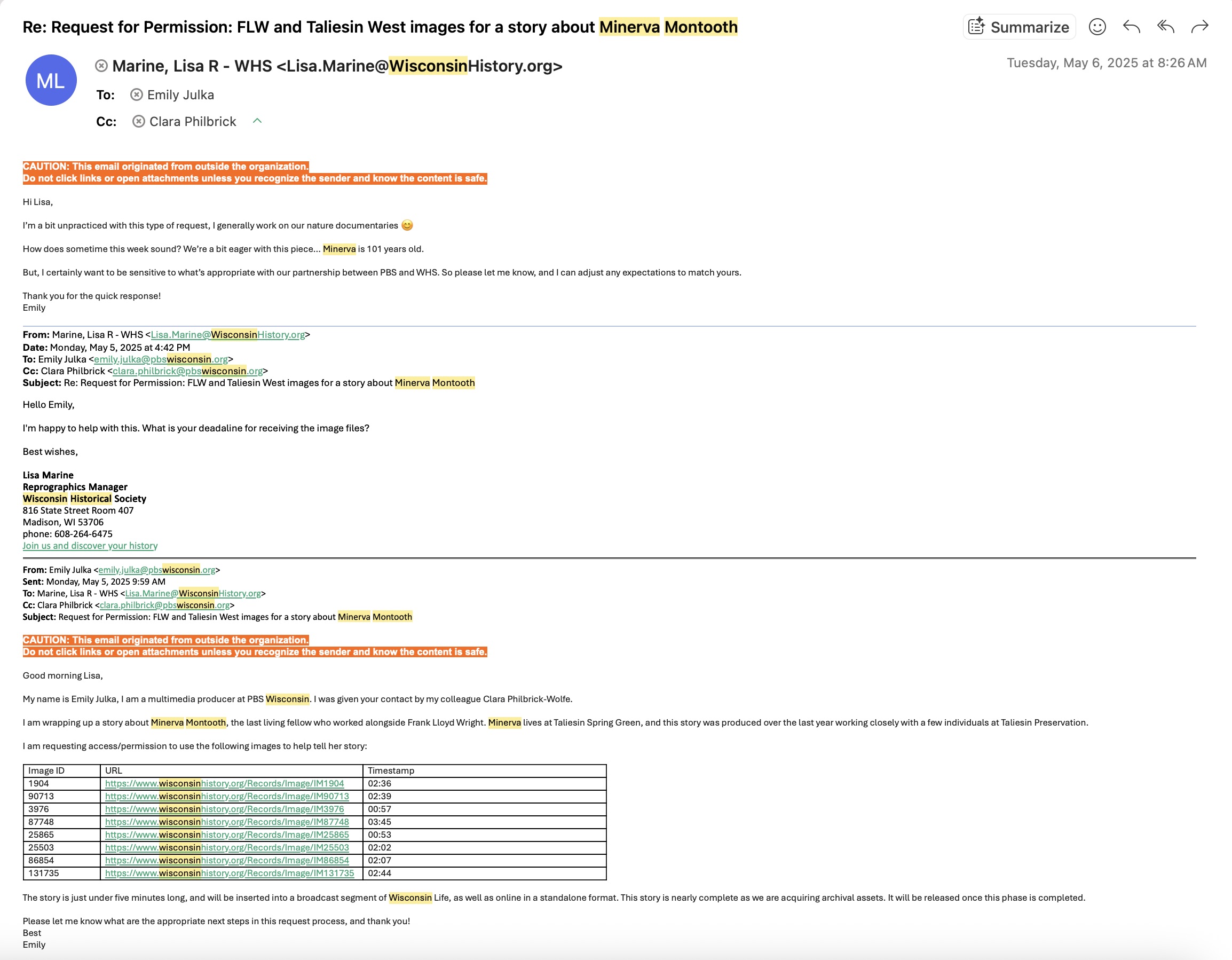Click the Forward arrow icon
The image size is (1232, 960).
[x=1199, y=27]
